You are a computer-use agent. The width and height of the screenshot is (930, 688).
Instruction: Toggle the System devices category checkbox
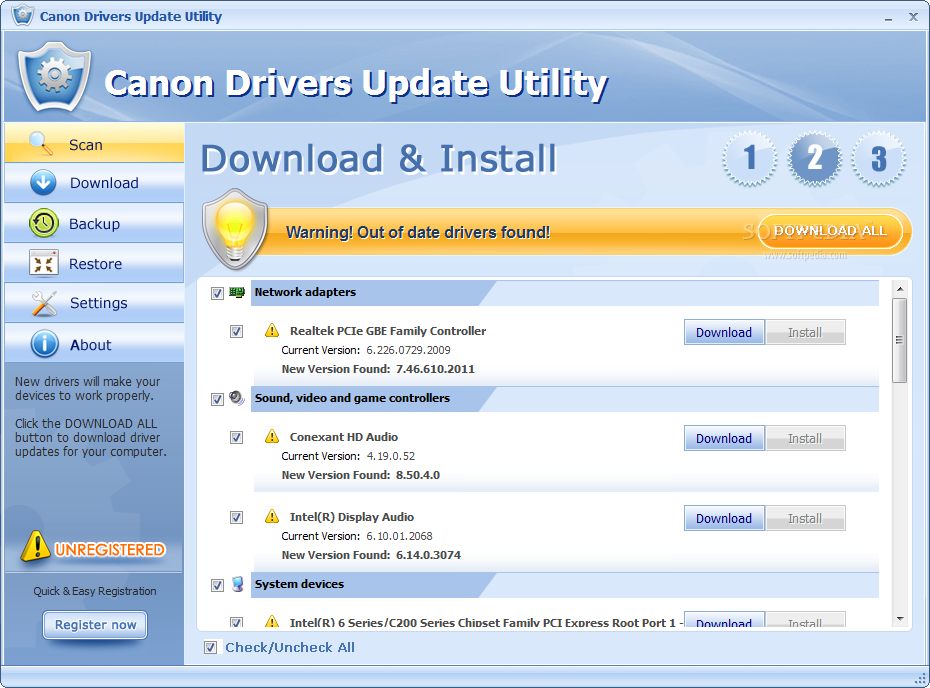217,585
